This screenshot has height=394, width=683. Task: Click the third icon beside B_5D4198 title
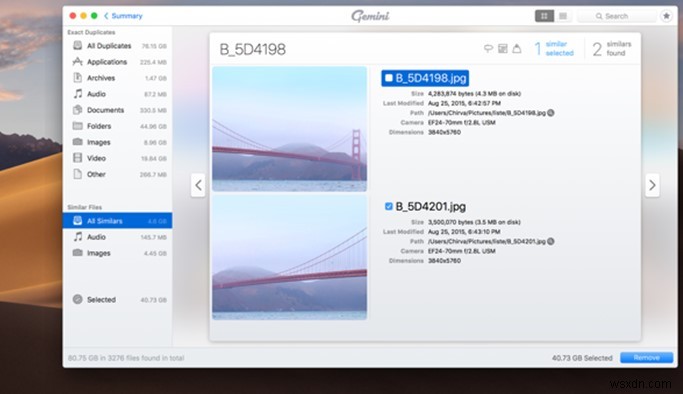click(x=517, y=48)
